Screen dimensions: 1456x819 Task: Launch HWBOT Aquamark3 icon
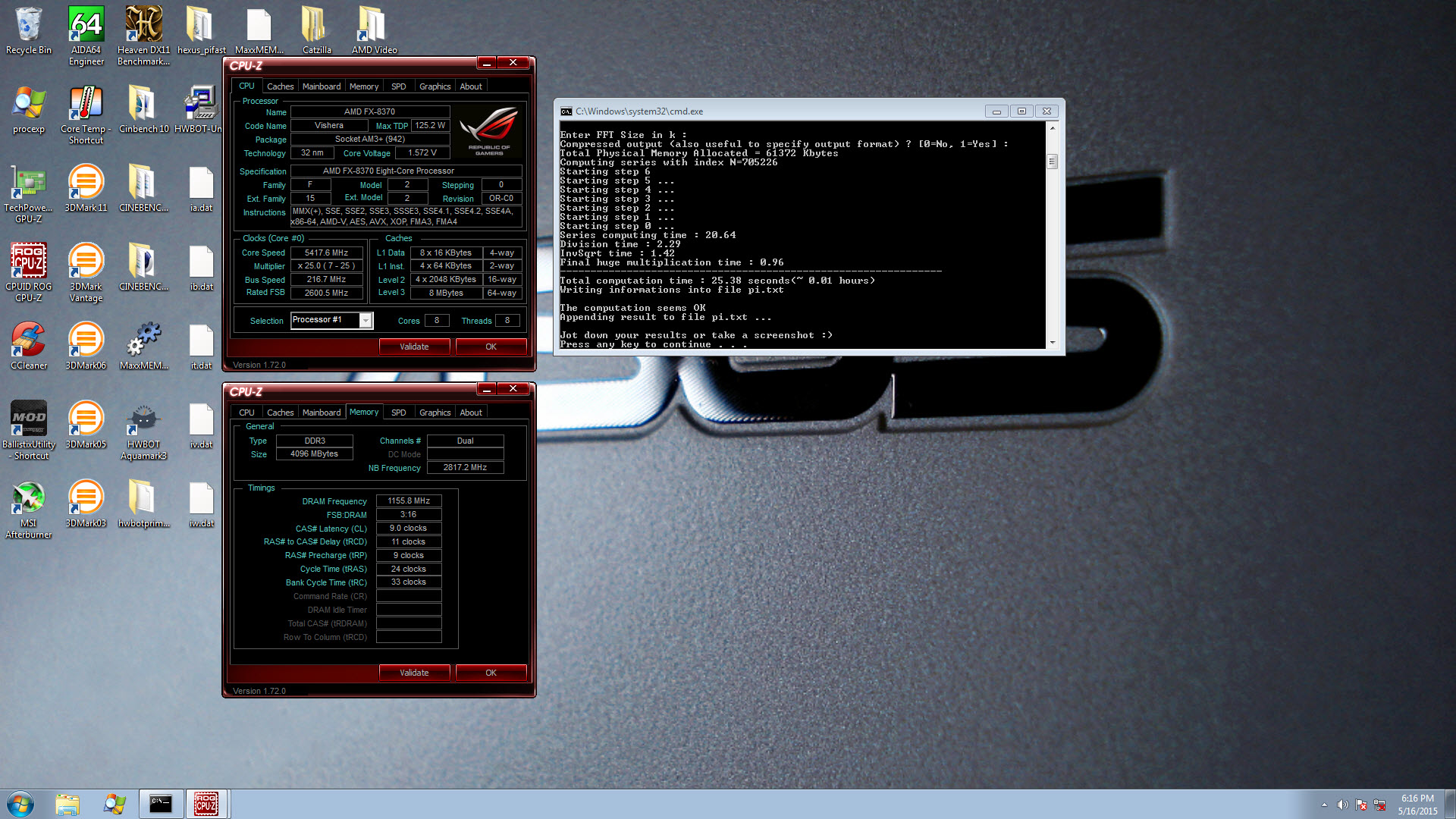(x=143, y=431)
